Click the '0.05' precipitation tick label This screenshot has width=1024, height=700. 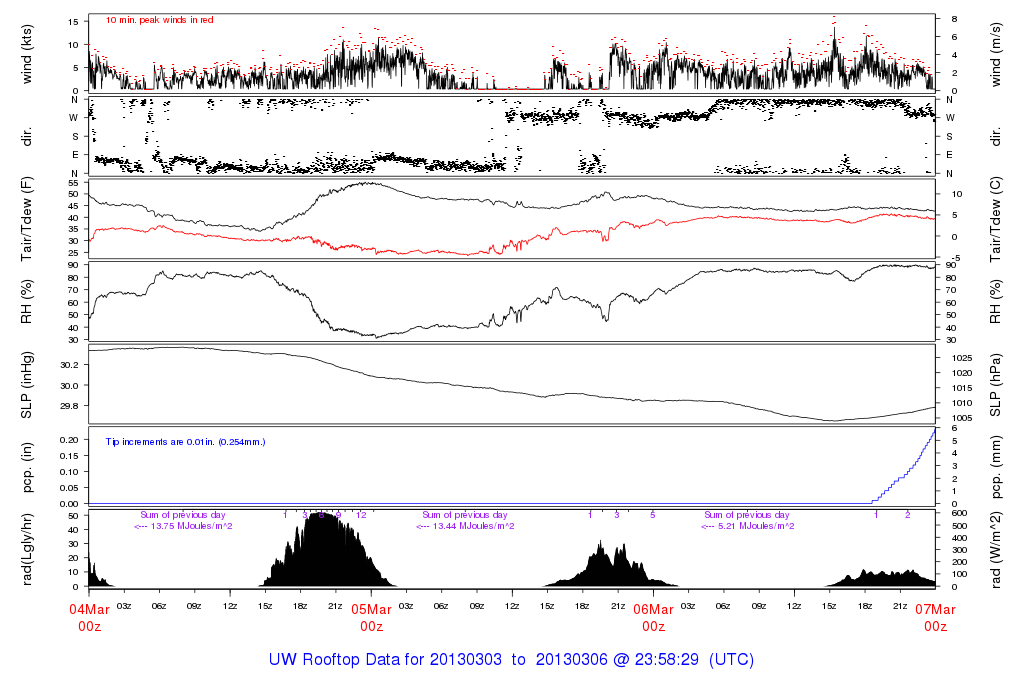click(x=69, y=488)
